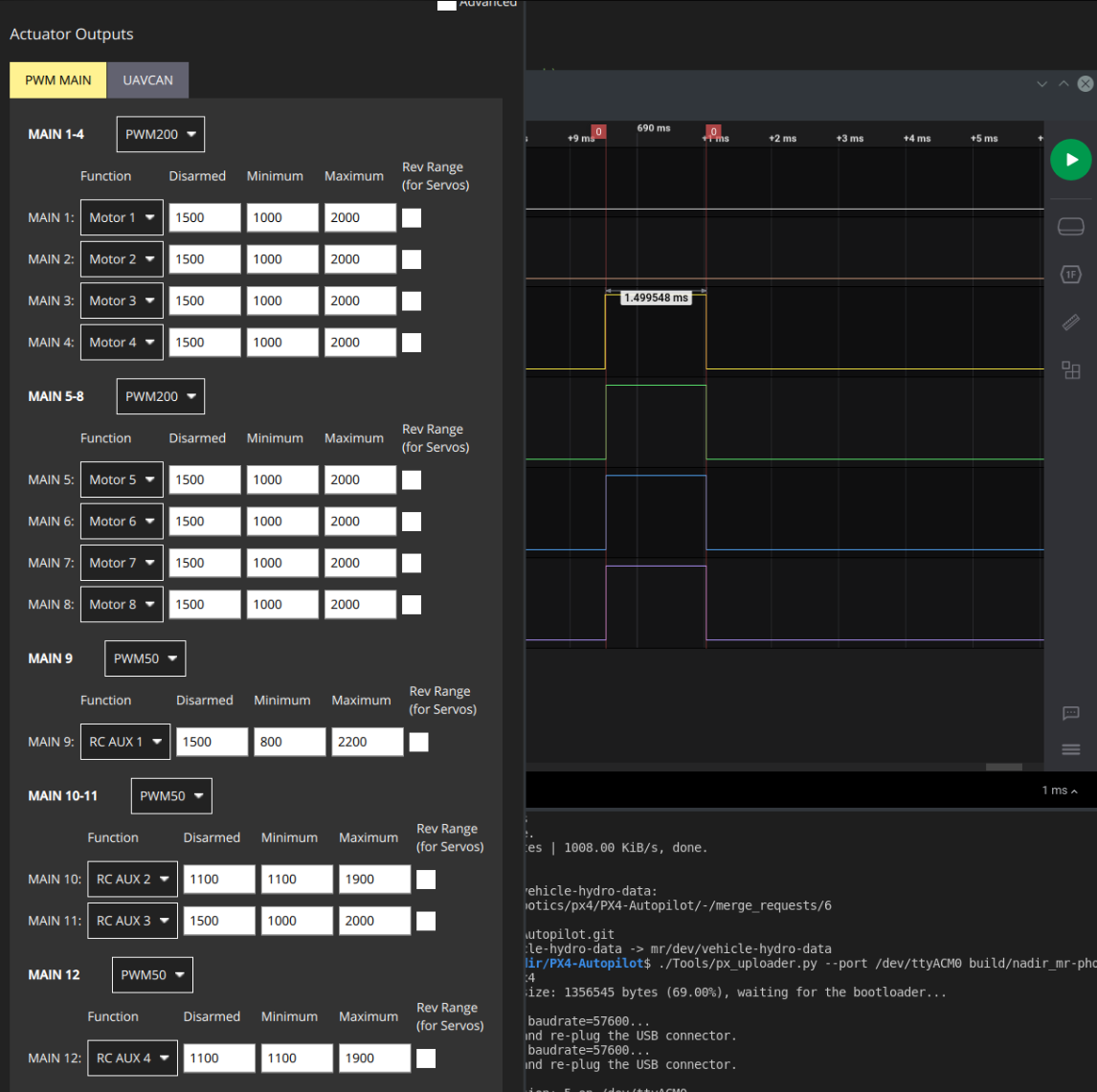The height and width of the screenshot is (1092, 1097).
Task: Open the 1 ms timescale selector
Action: click(1058, 787)
